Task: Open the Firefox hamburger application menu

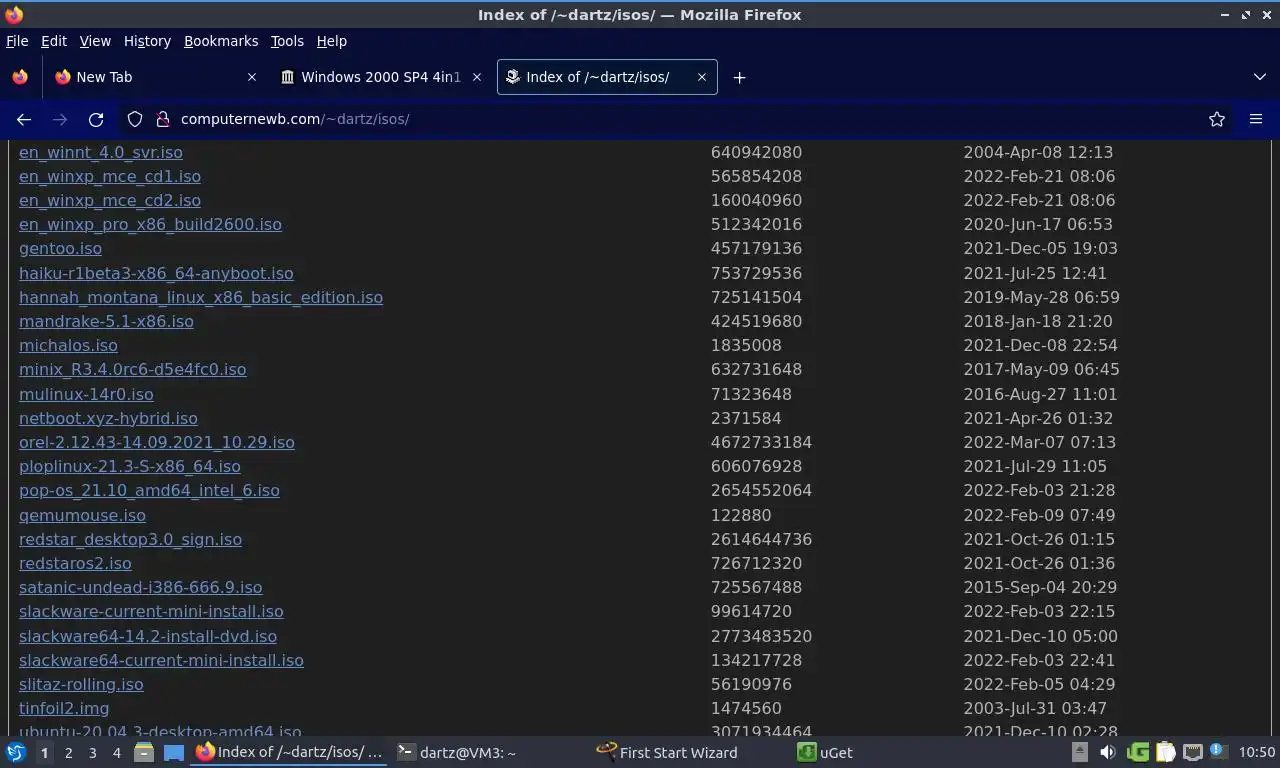Action: pos(1256,119)
